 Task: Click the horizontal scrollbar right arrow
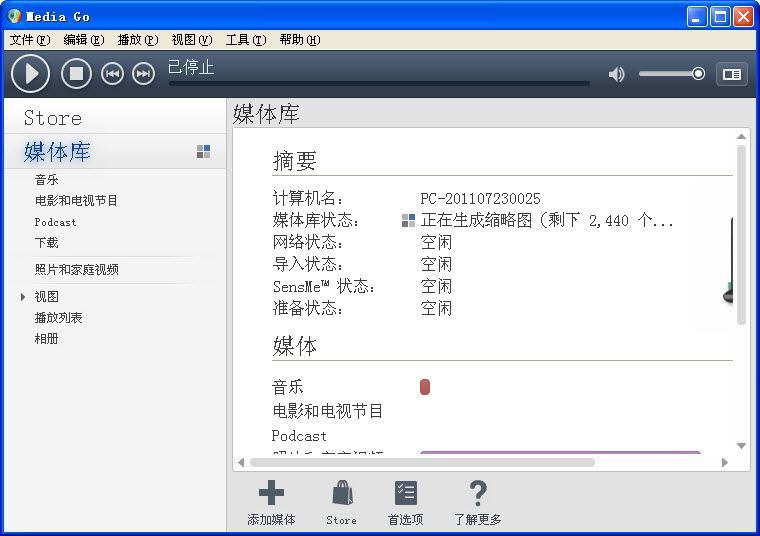click(x=725, y=462)
